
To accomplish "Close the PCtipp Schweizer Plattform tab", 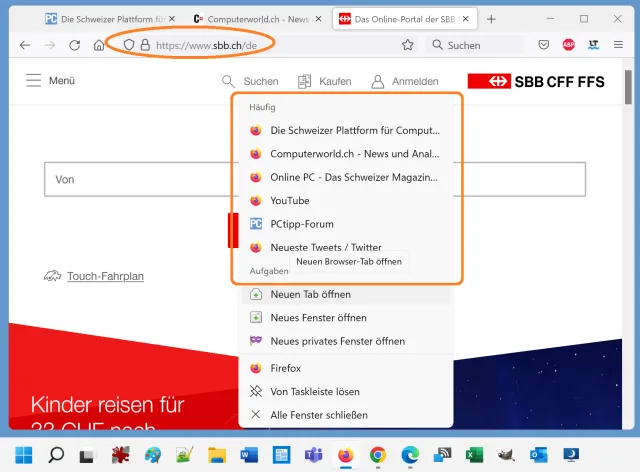I will click(x=172, y=19).
